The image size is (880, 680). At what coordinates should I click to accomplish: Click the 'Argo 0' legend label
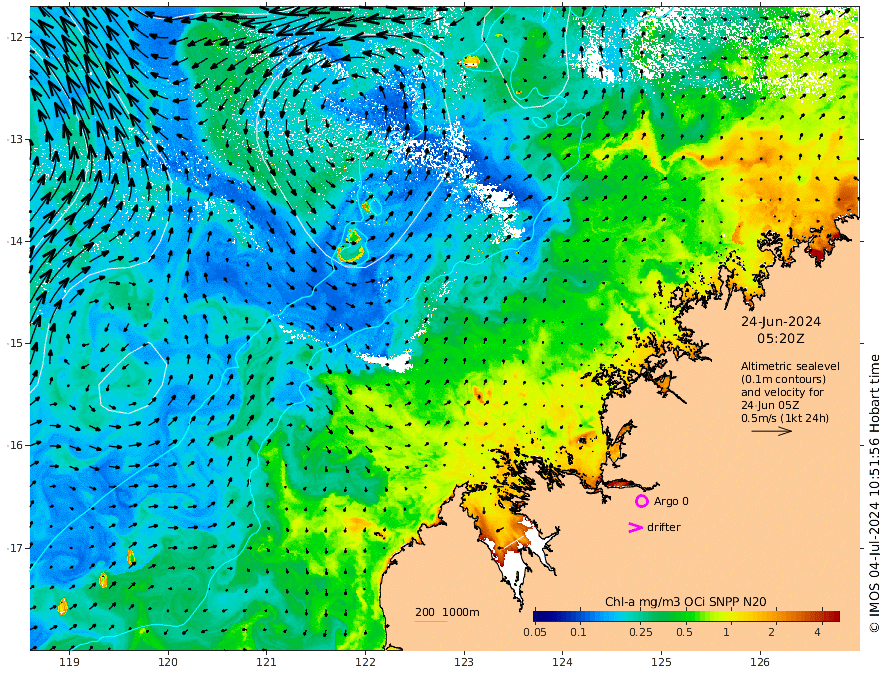pos(671,501)
